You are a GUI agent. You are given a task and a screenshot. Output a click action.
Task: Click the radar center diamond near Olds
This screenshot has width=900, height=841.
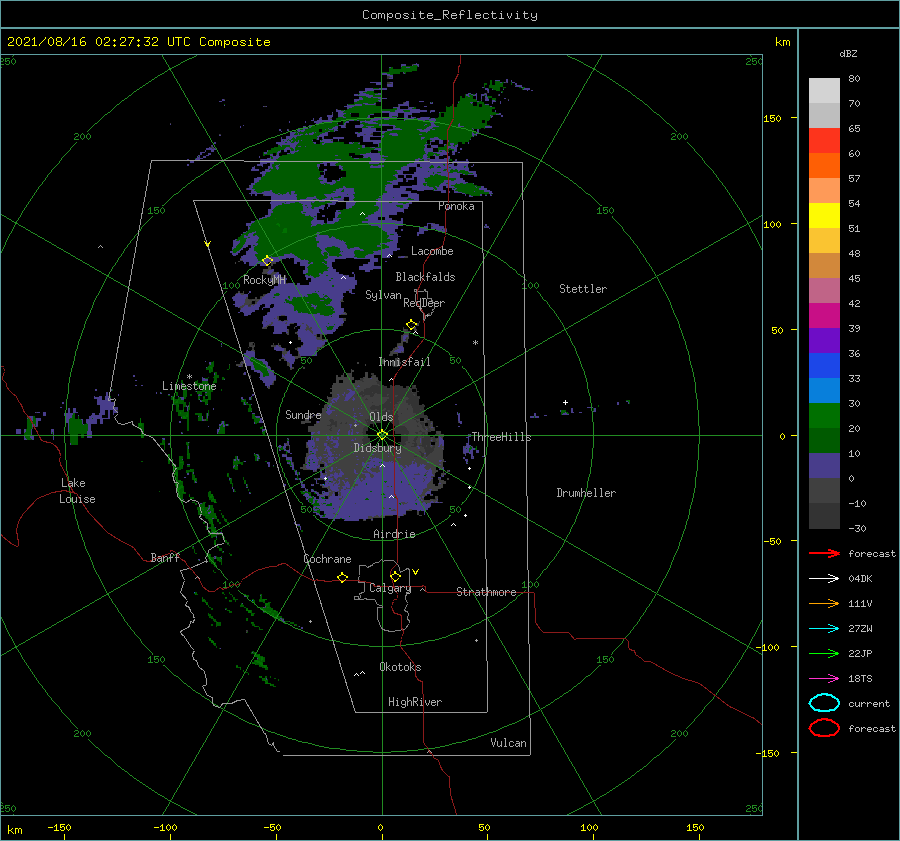pos(382,435)
